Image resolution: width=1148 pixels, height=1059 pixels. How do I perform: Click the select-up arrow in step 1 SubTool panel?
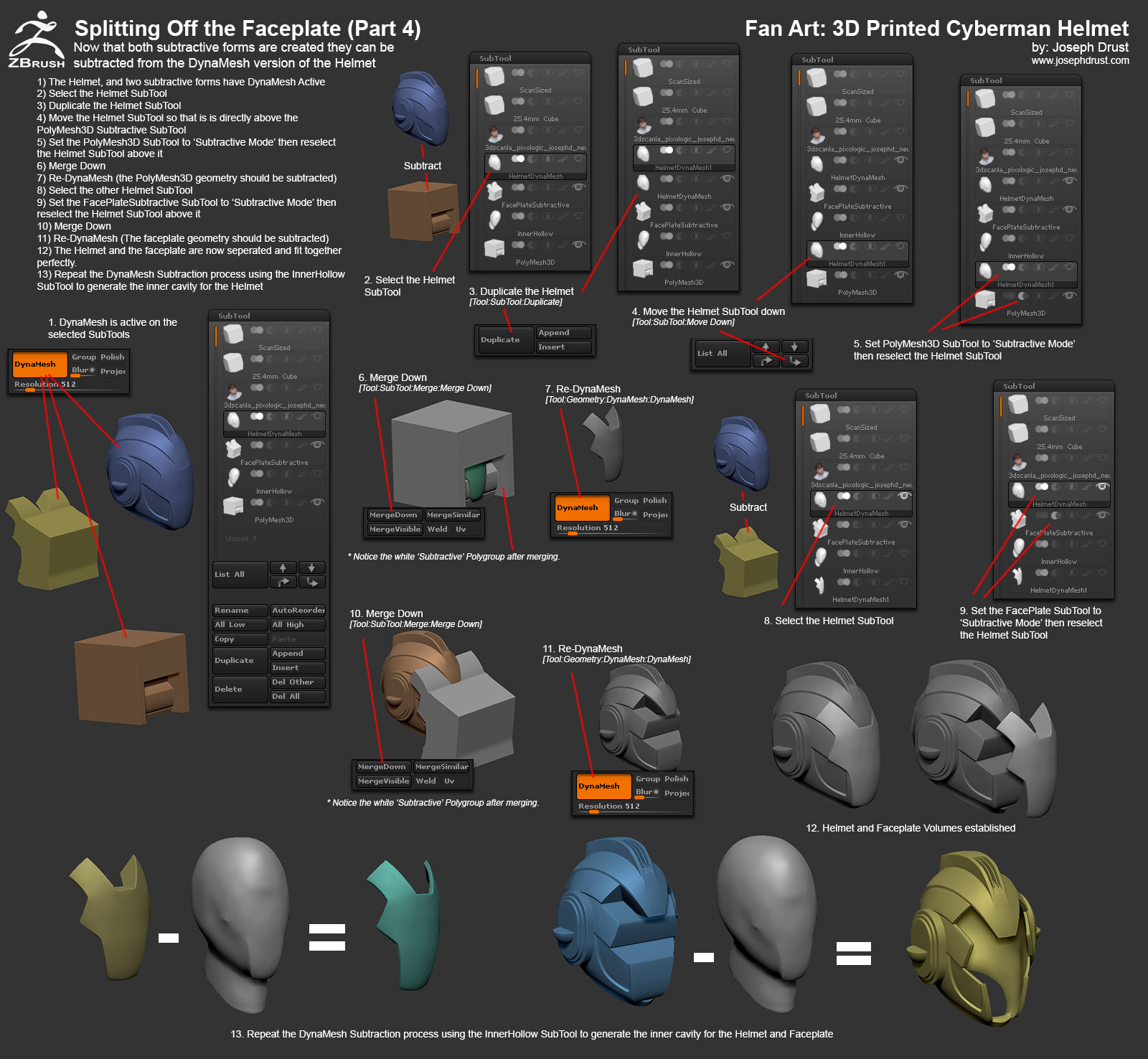click(x=283, y=568)
